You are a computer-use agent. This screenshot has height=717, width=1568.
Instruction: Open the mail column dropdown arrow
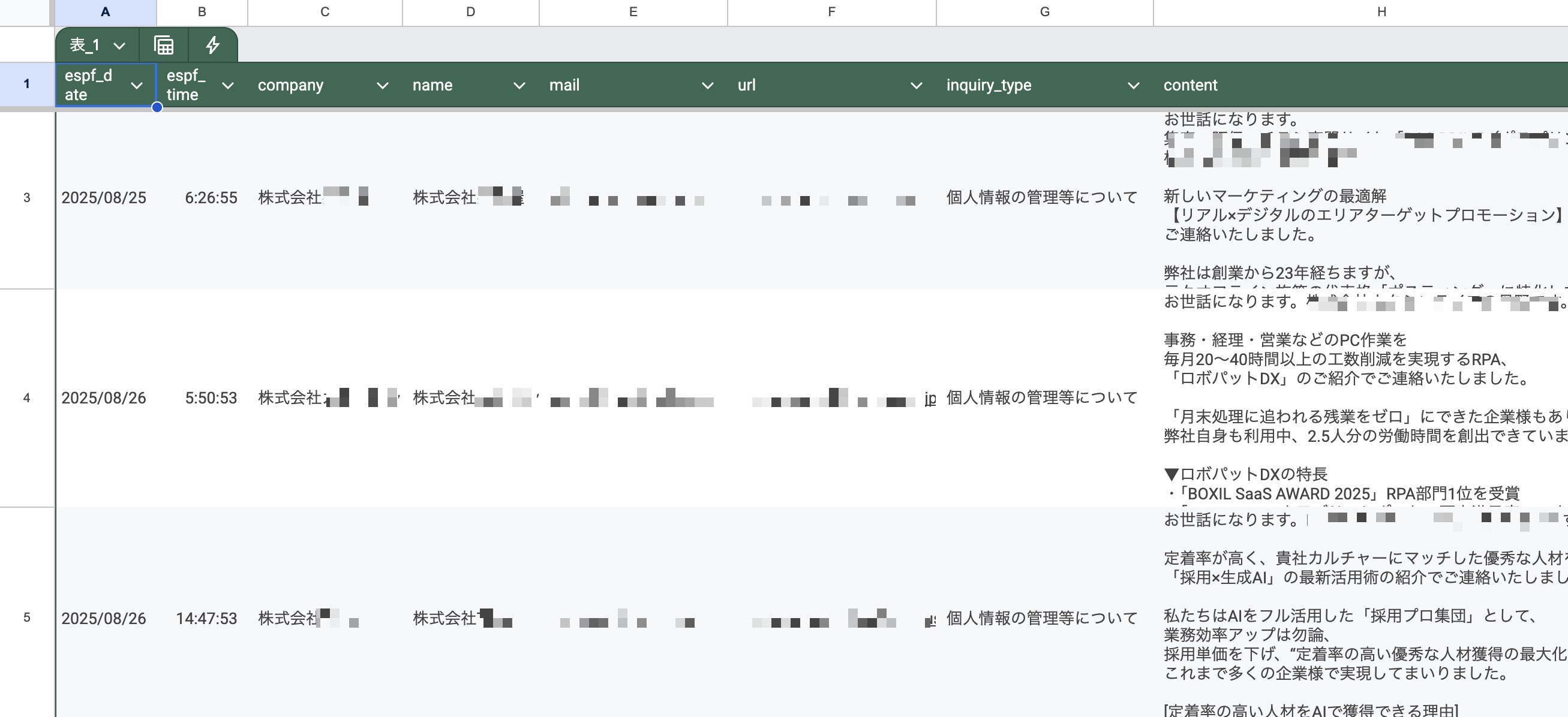coord(707,86)
